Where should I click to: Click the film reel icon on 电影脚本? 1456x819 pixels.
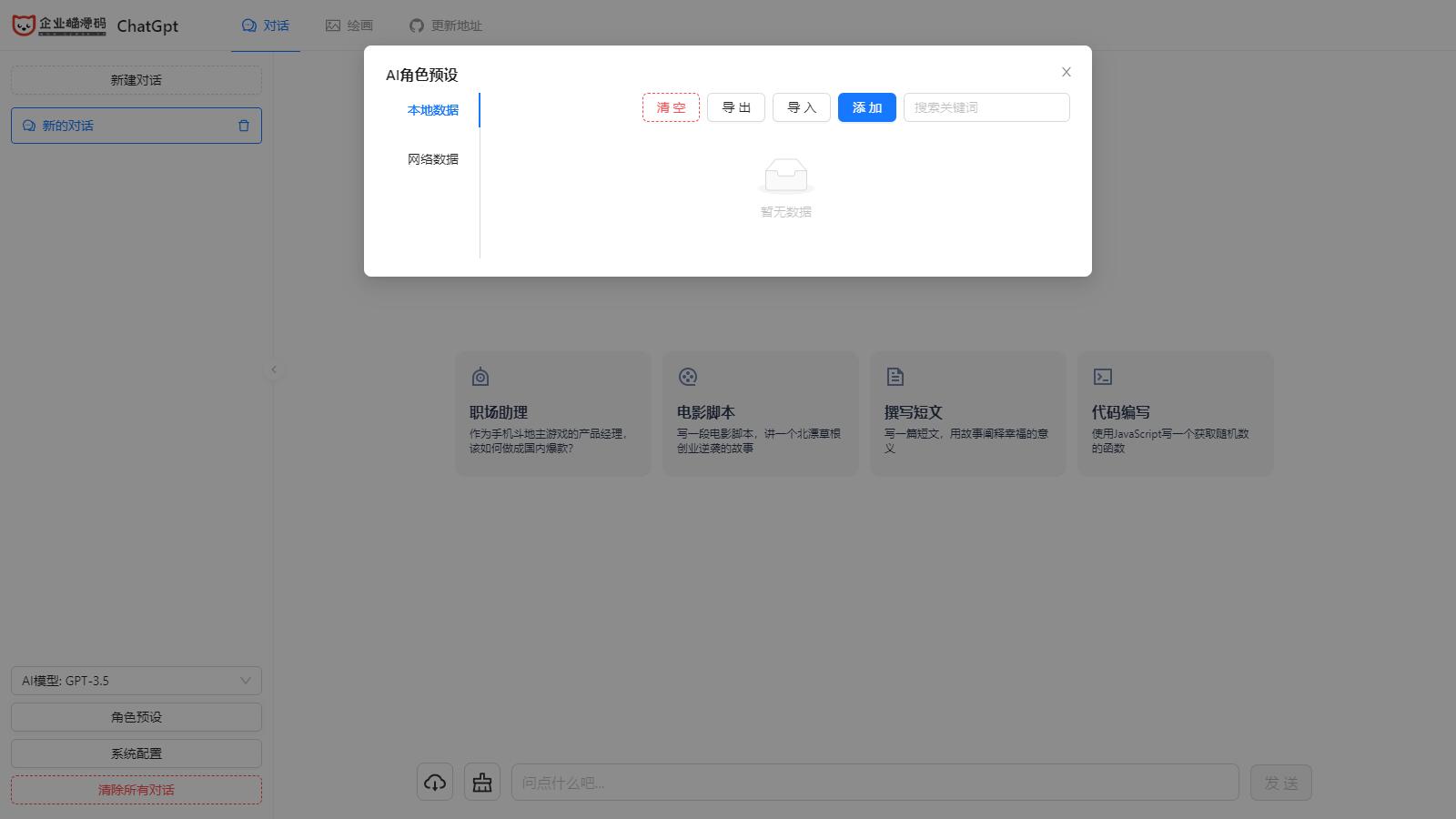click(x=688, y=377)
